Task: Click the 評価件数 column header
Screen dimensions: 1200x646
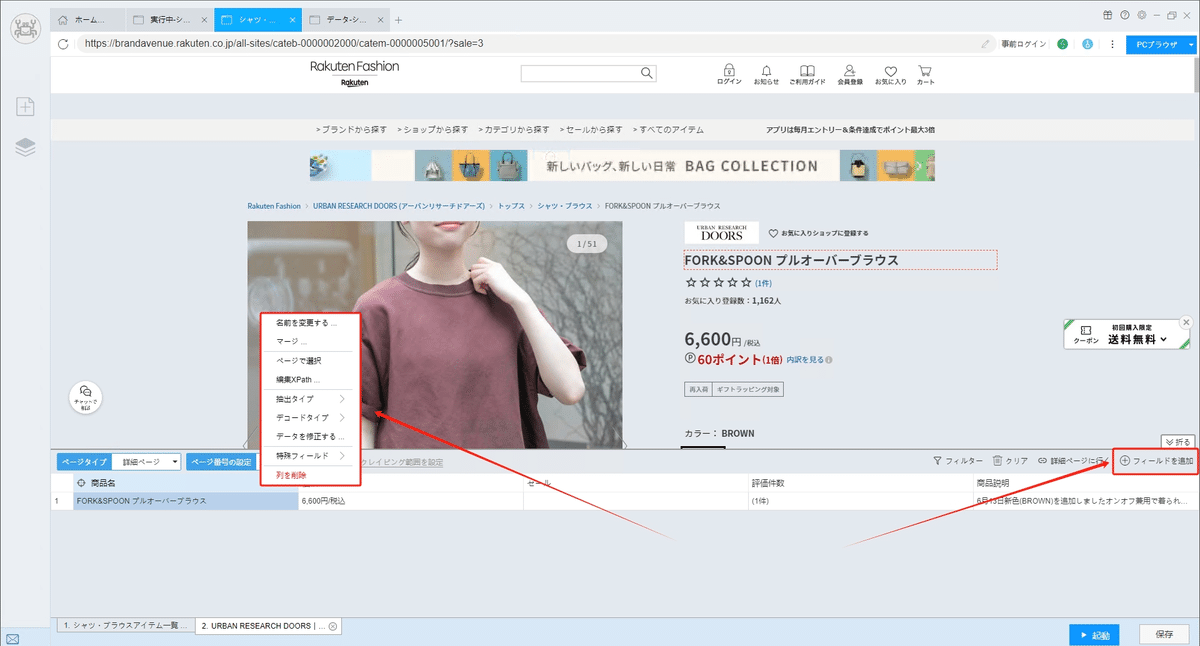Action: coord(860,483)
